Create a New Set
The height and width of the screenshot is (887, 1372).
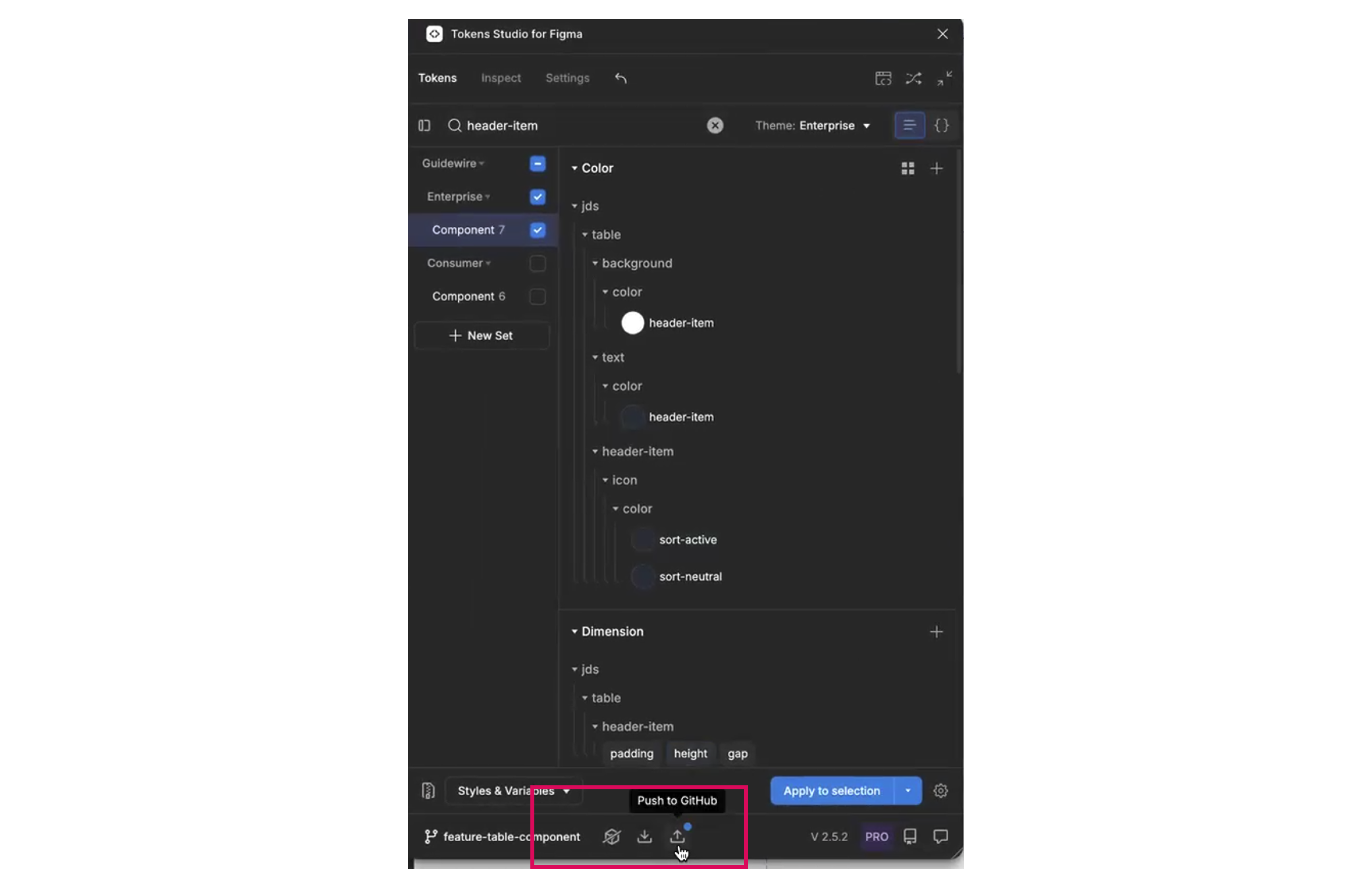[481, 336]
